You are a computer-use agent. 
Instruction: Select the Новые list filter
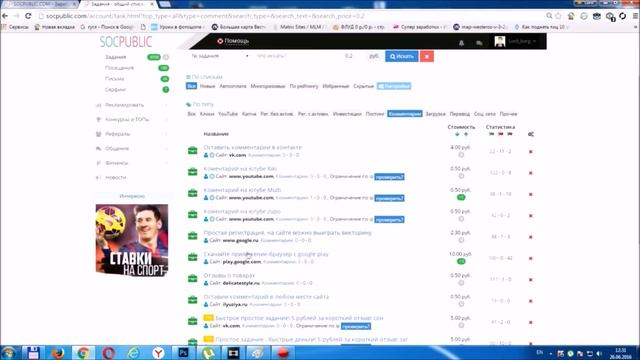pos(207,86)
